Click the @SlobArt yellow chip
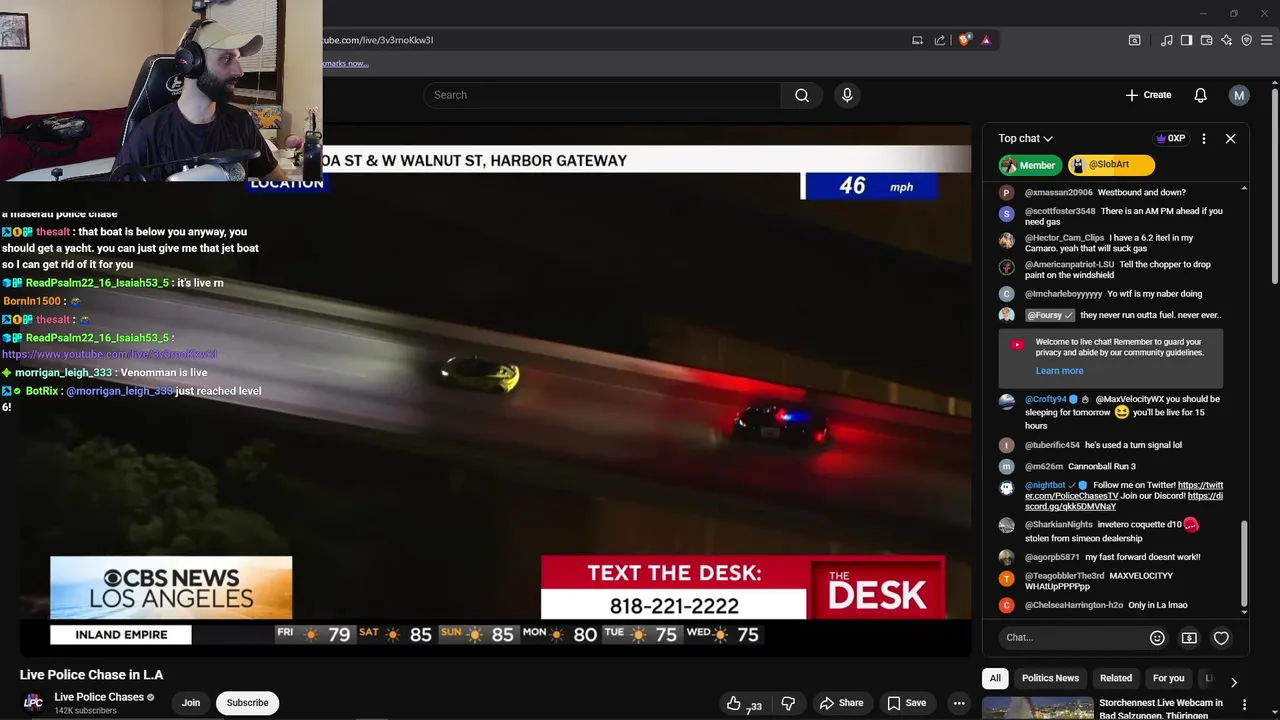 [x=1111, y=165]
